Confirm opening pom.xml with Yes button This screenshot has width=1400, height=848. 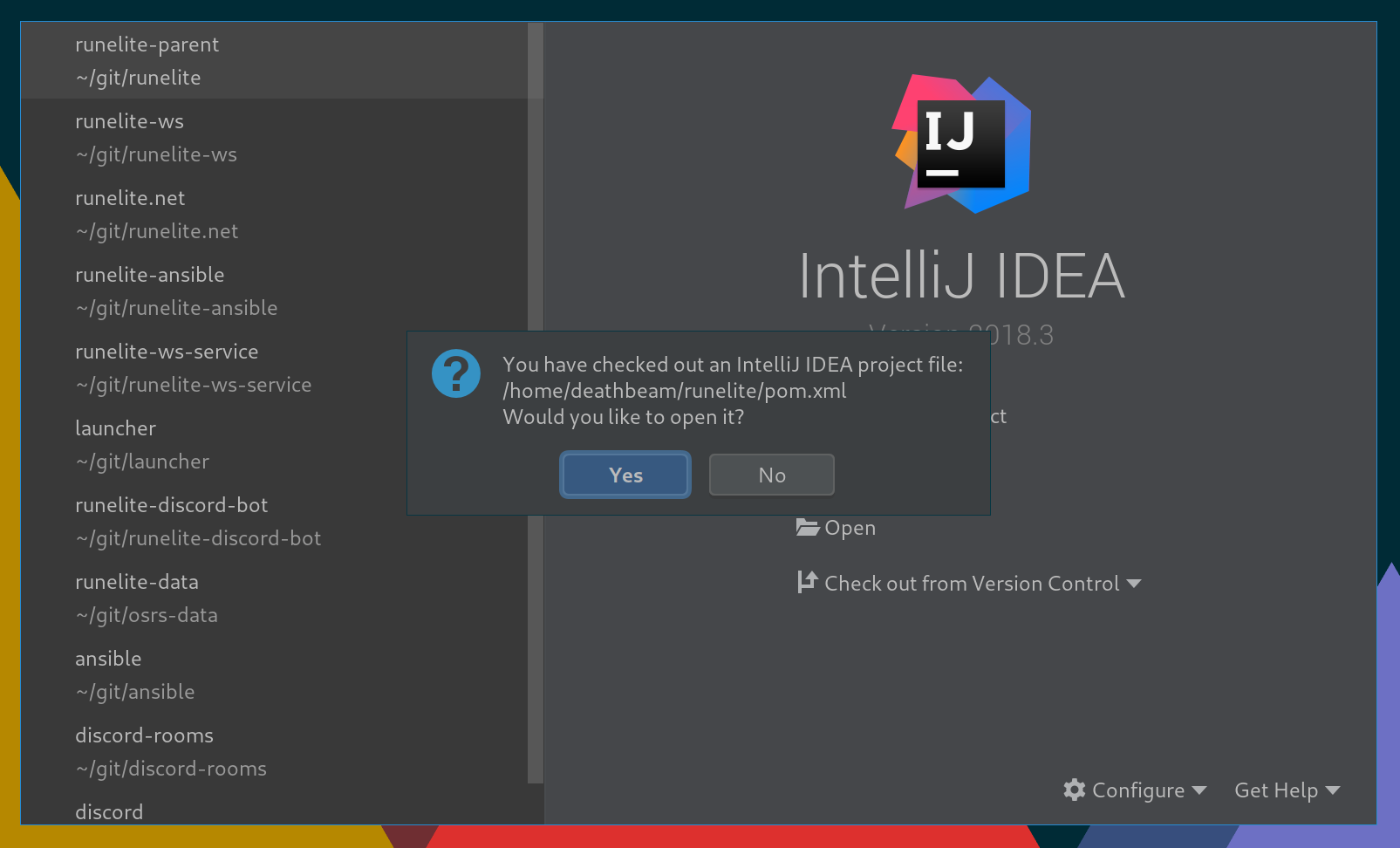pyautogui.click(x=625, y=475)
